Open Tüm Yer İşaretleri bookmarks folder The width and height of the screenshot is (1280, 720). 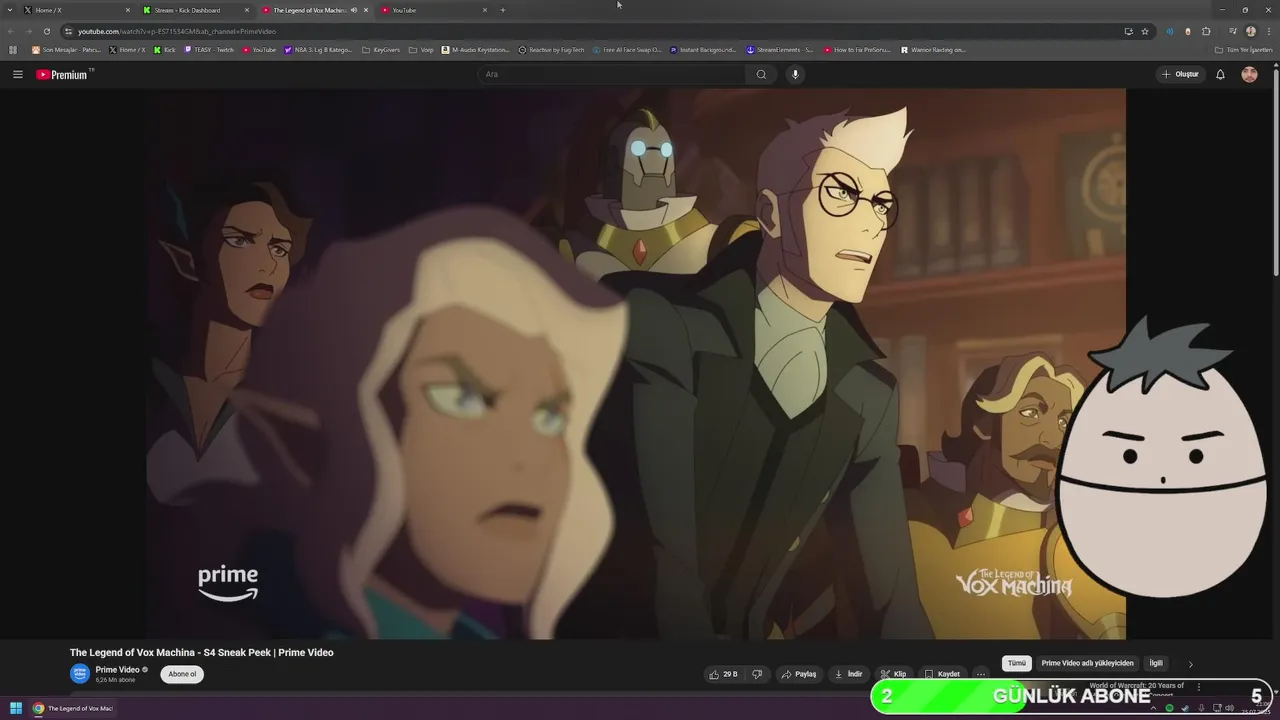pyautogui.click(x=1244, y=49)
